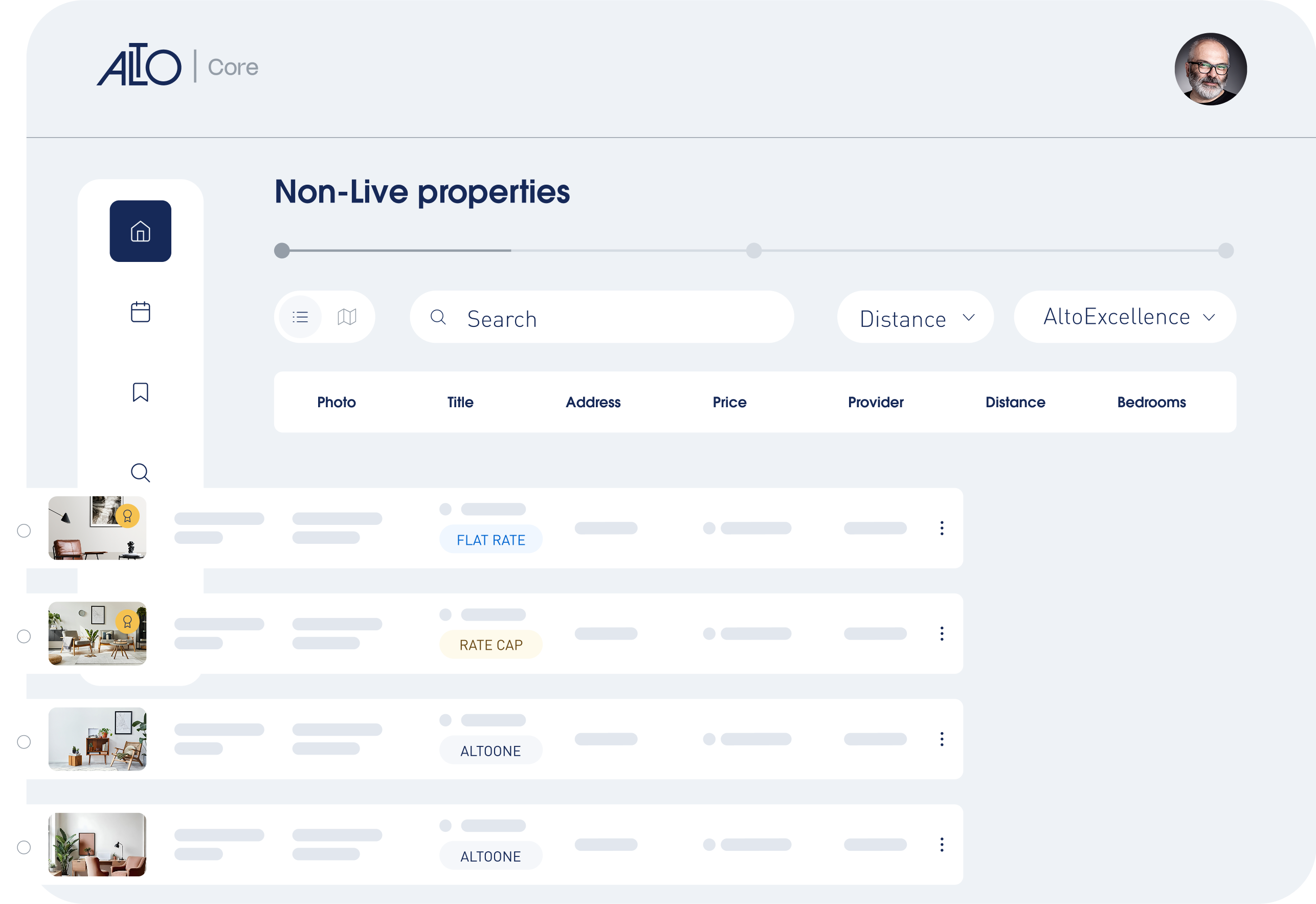Click award badge on first property photo
Screen dimensions: 1316x904
(x=127, y=516)
